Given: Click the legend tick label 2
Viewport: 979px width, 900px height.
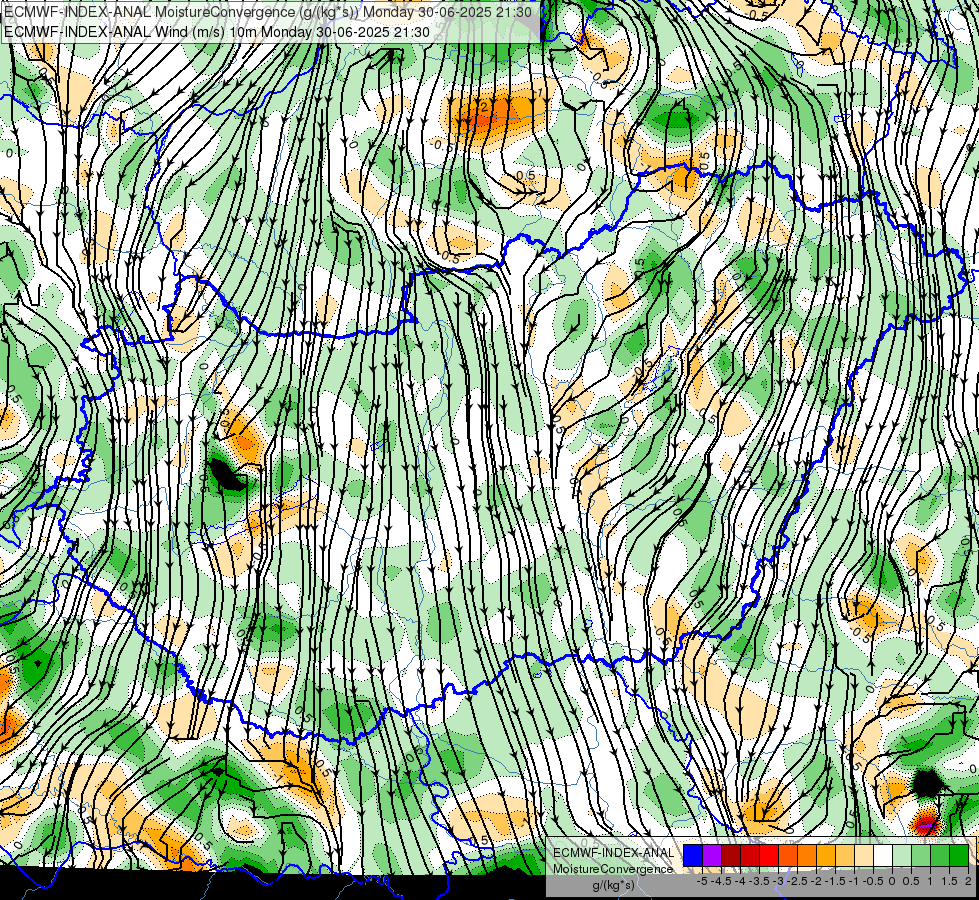Looking at the screenshot, I should (968, 881).
